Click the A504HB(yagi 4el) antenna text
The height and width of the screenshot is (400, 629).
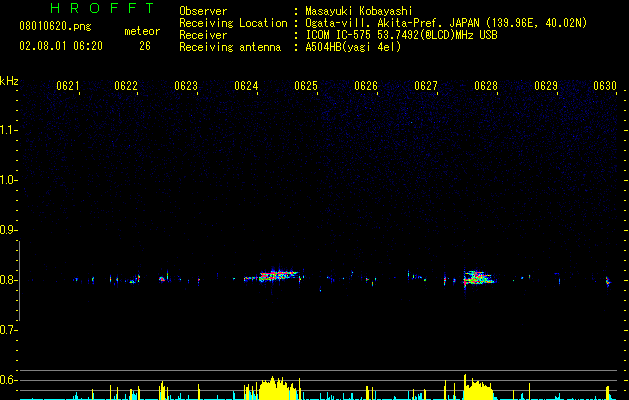[353, 47]
